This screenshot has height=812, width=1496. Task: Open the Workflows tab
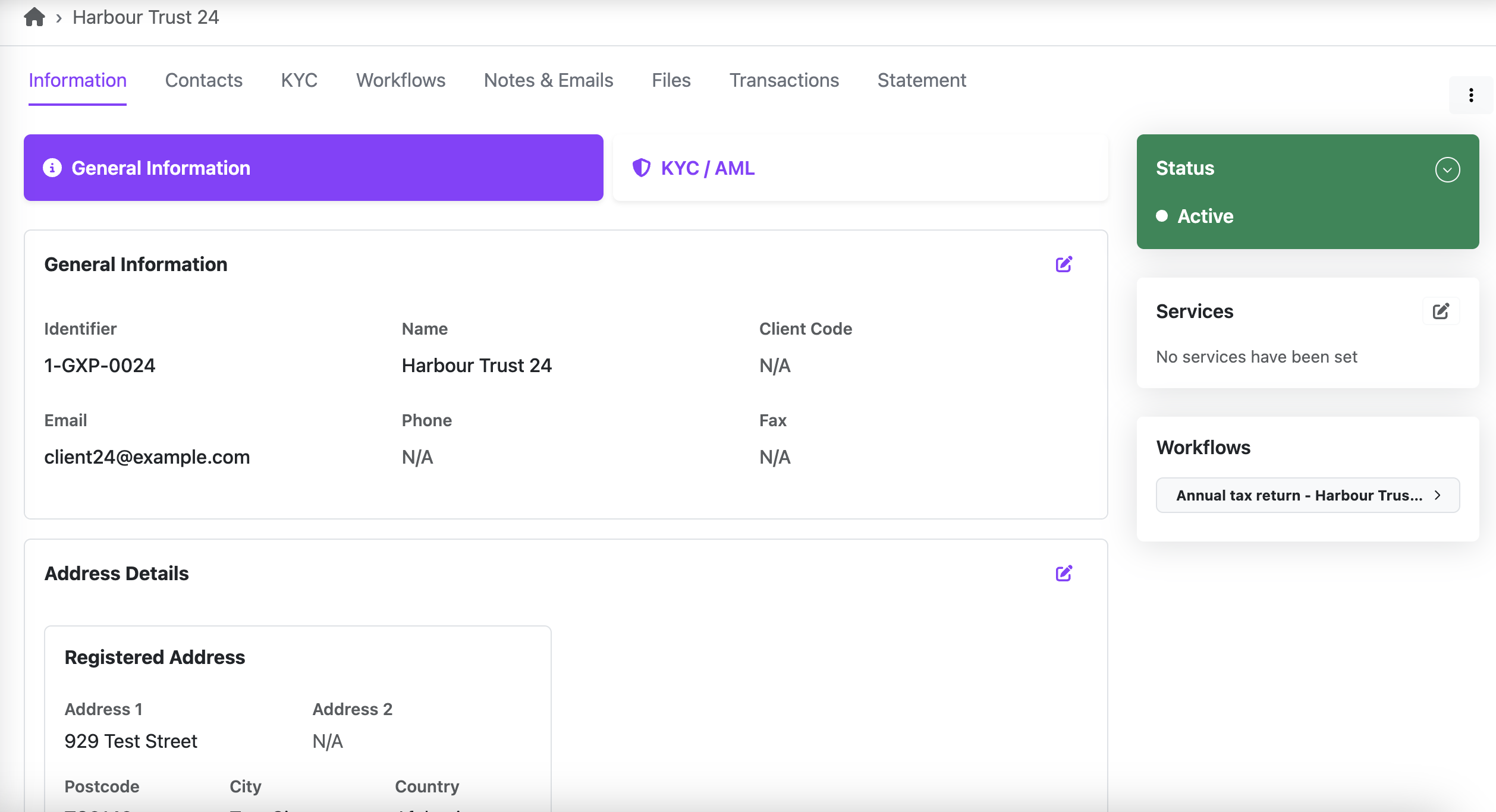pyautogui.click(x=401, y=80)
